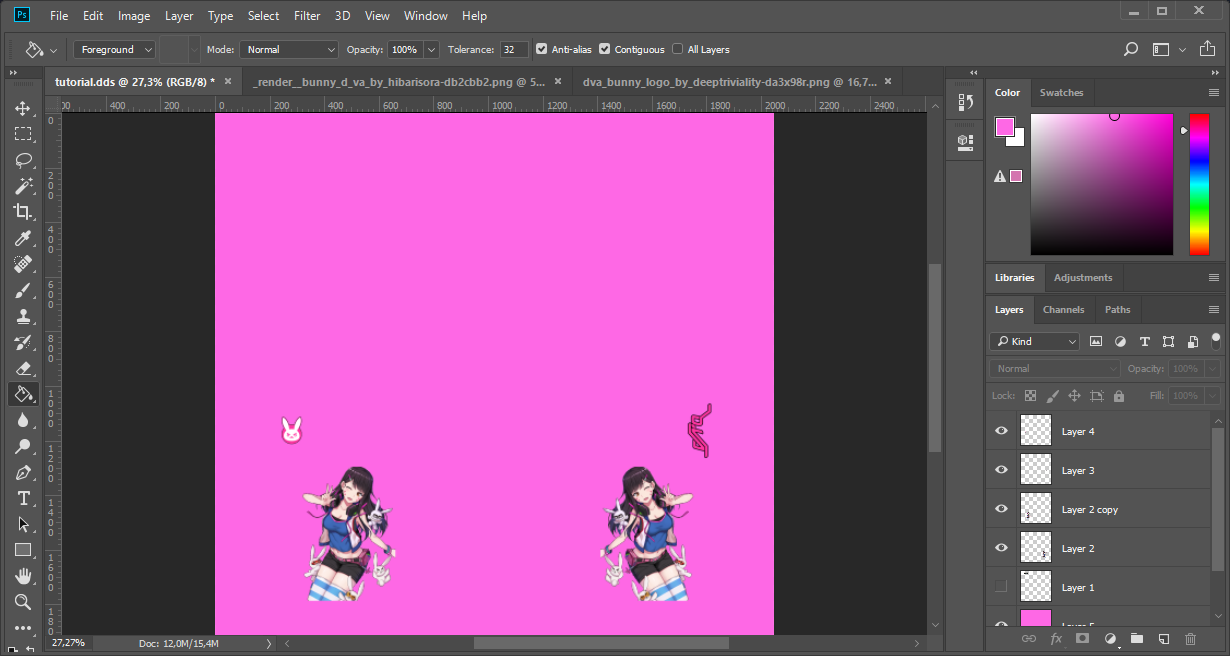Select the Horizontal Type tool
The height and width of the screenshot is (656, 1230).
[x=23, y=498]
